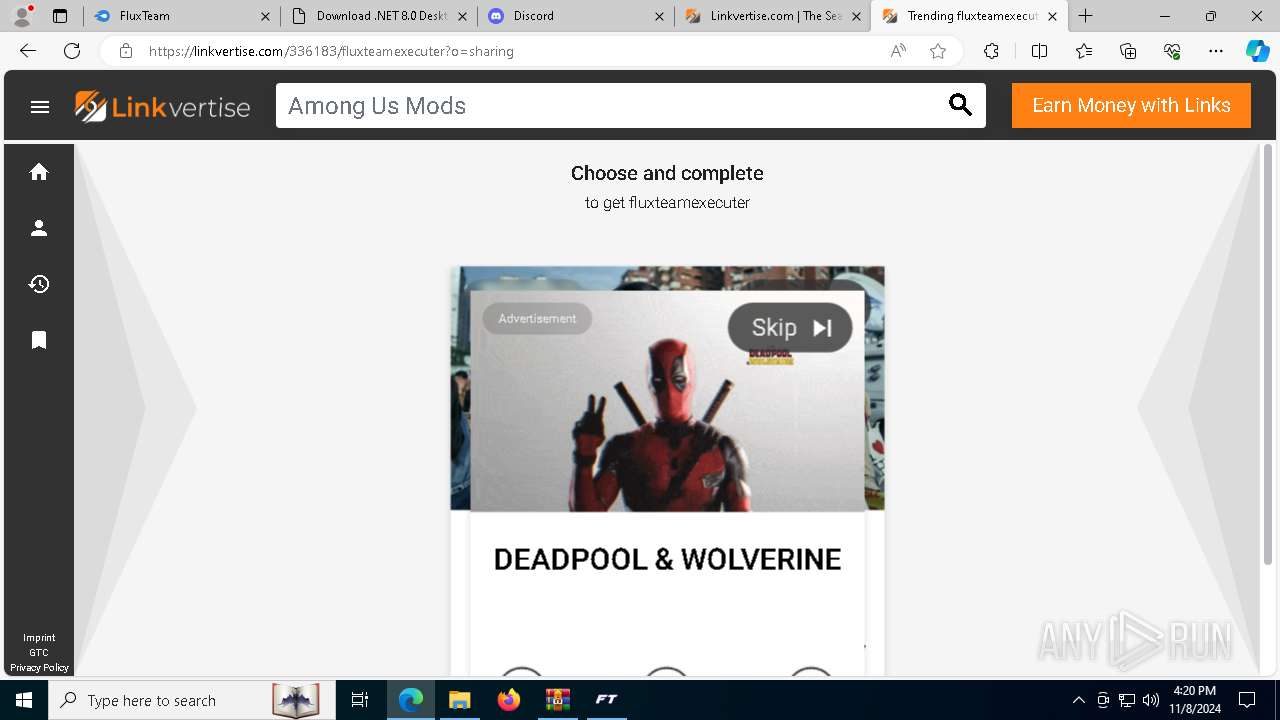The image size is (1280, 720).
Task: Open the browser Extensions icon
Action: (x=991, y=51)
